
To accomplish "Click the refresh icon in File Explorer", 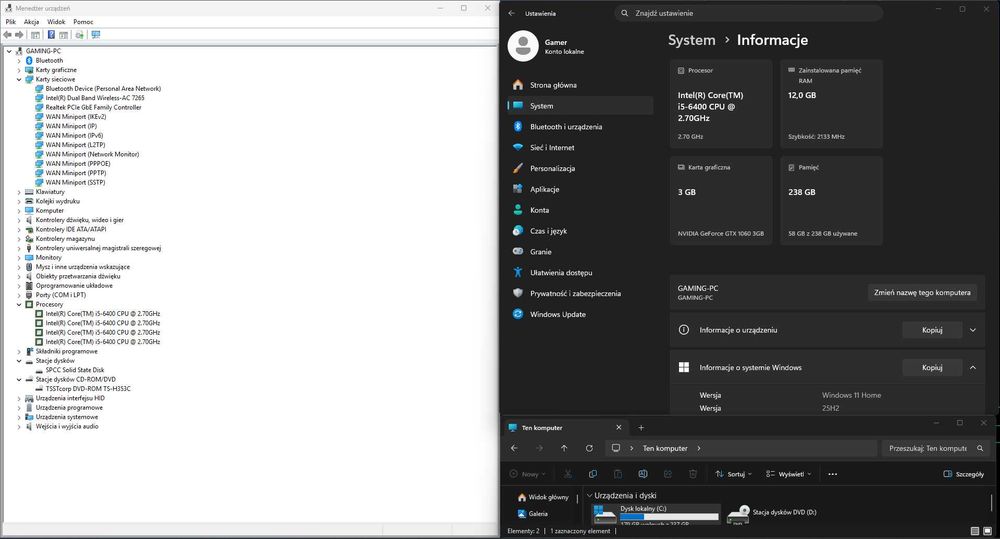I will pos(589,448).
